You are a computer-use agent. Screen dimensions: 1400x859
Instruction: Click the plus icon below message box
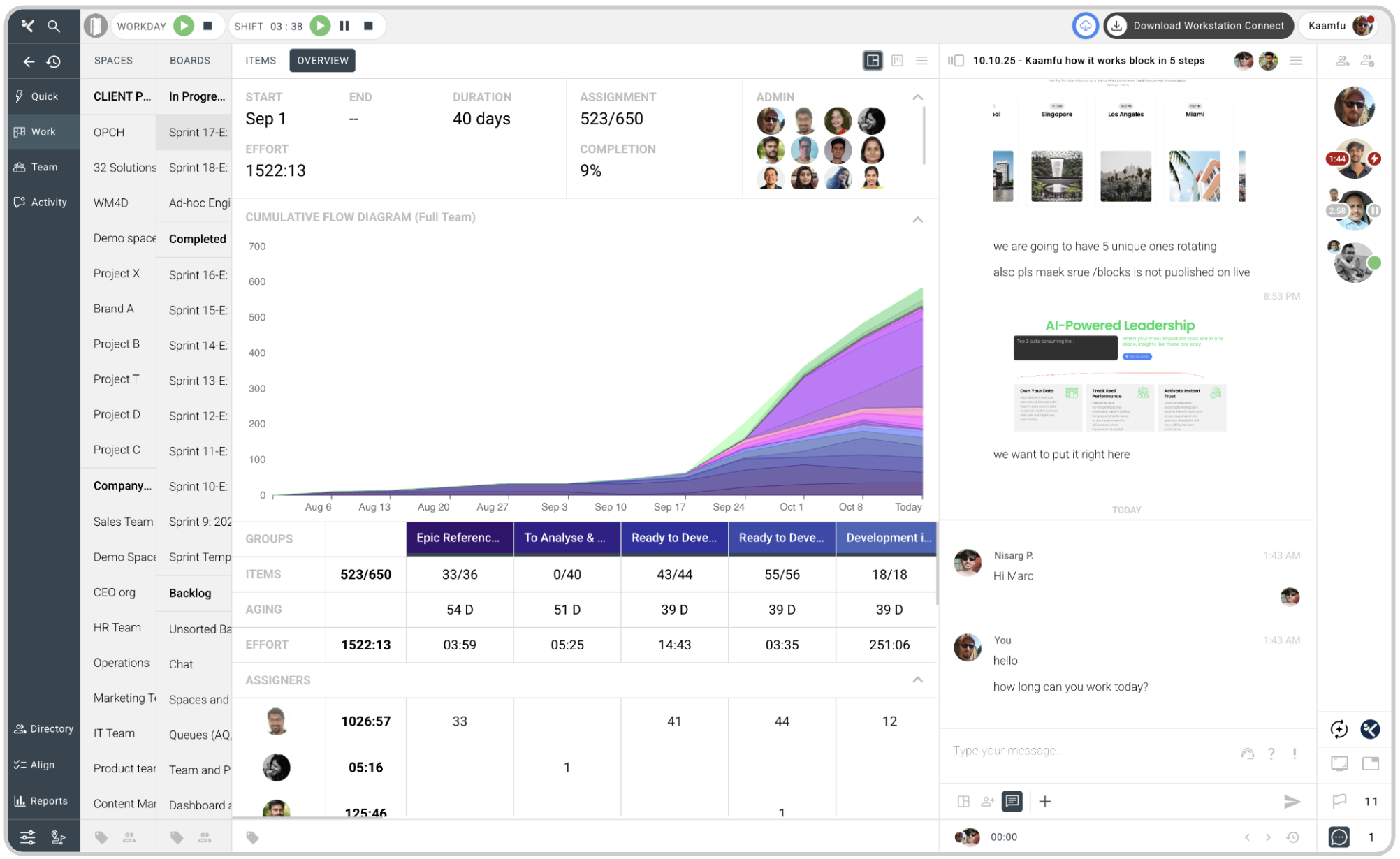tap(1044, 802)
